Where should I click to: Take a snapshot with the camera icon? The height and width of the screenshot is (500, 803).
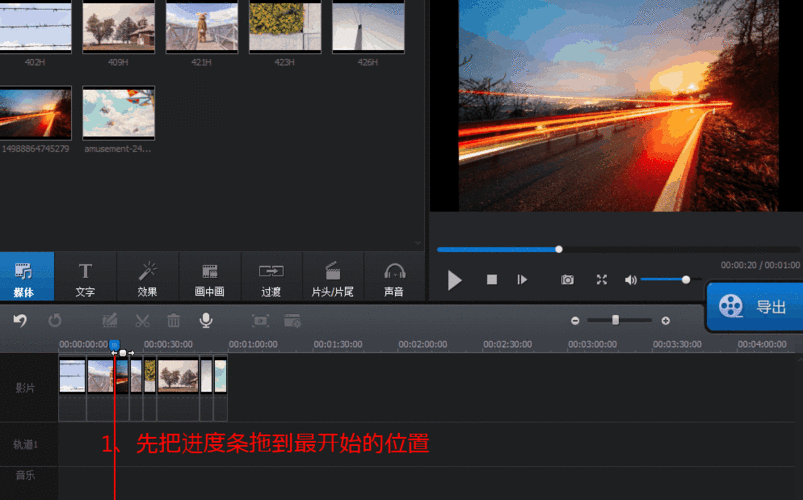[x=567, y=280]
